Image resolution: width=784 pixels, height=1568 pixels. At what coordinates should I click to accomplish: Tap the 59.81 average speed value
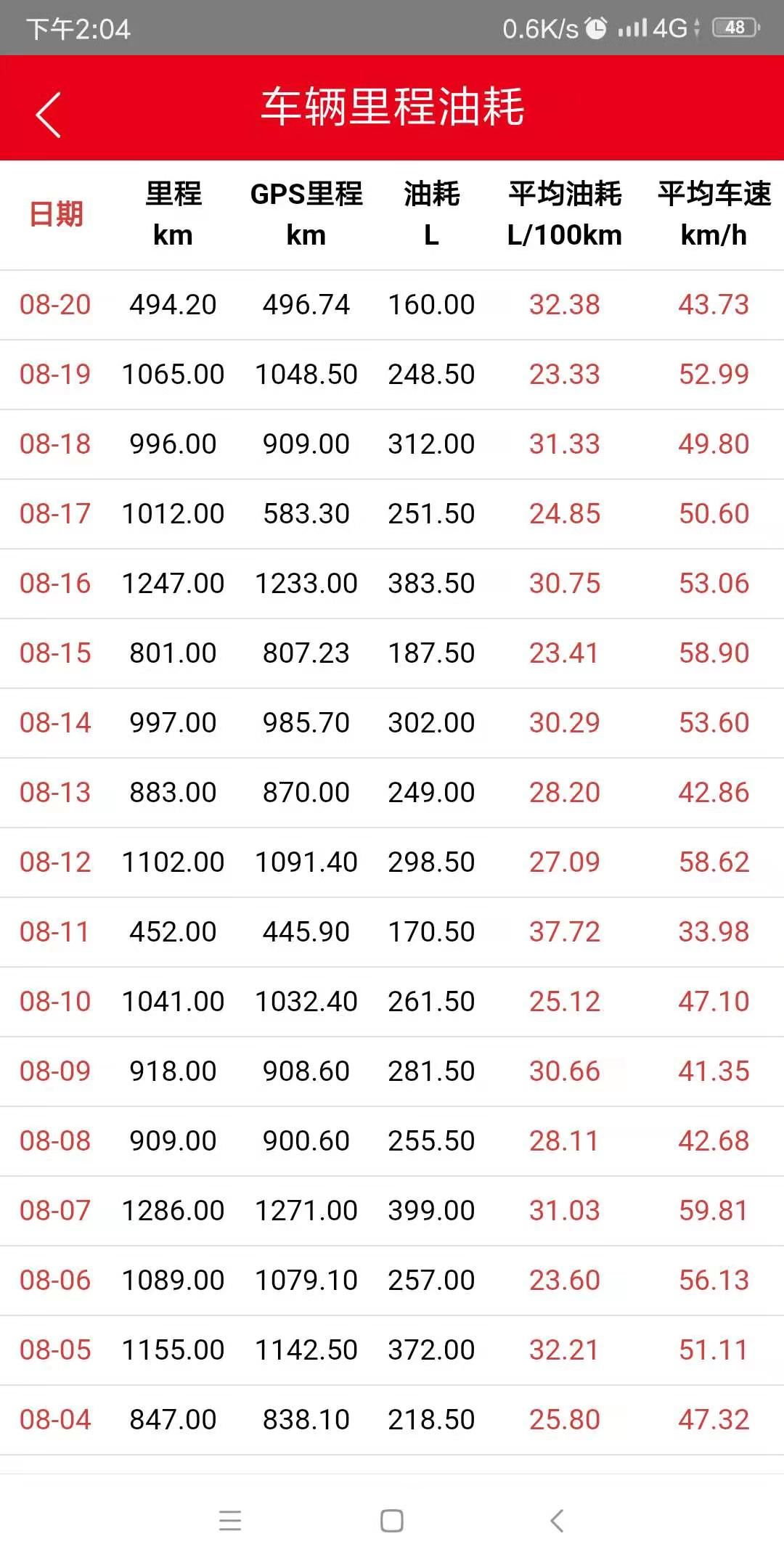pos(714,1211)
